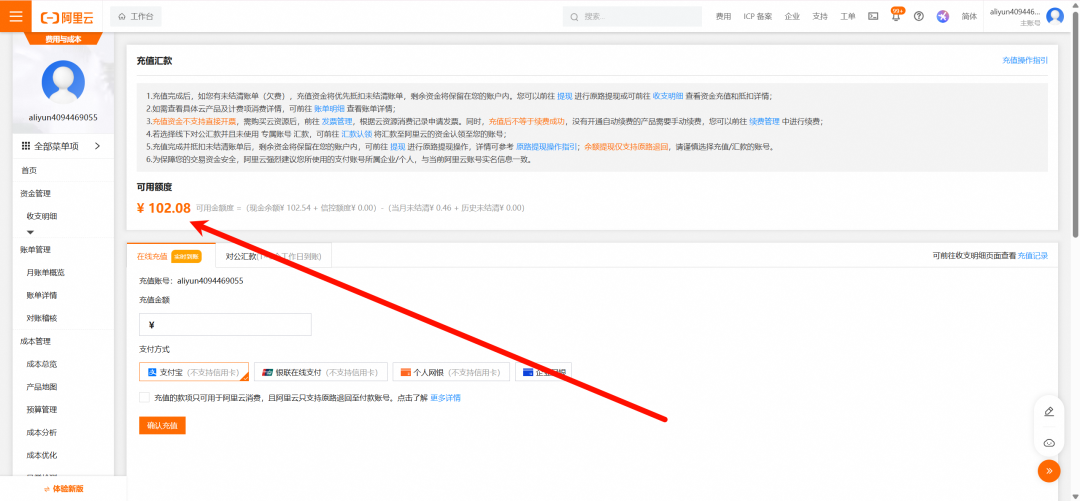Open 产品地图 in sidebar

tap(42, 387)
